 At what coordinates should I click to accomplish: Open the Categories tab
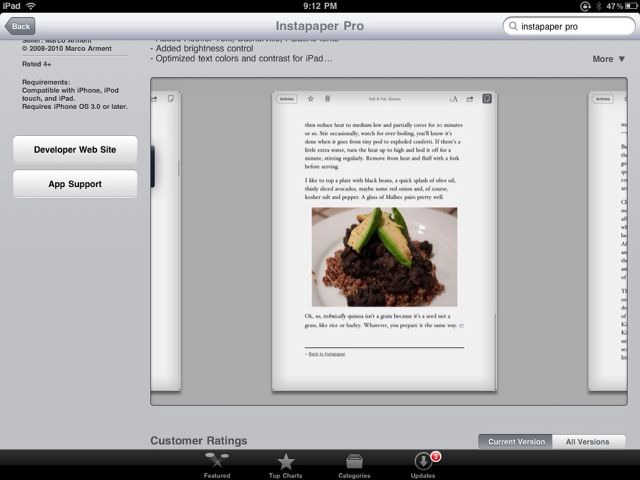tap(354, 465)
